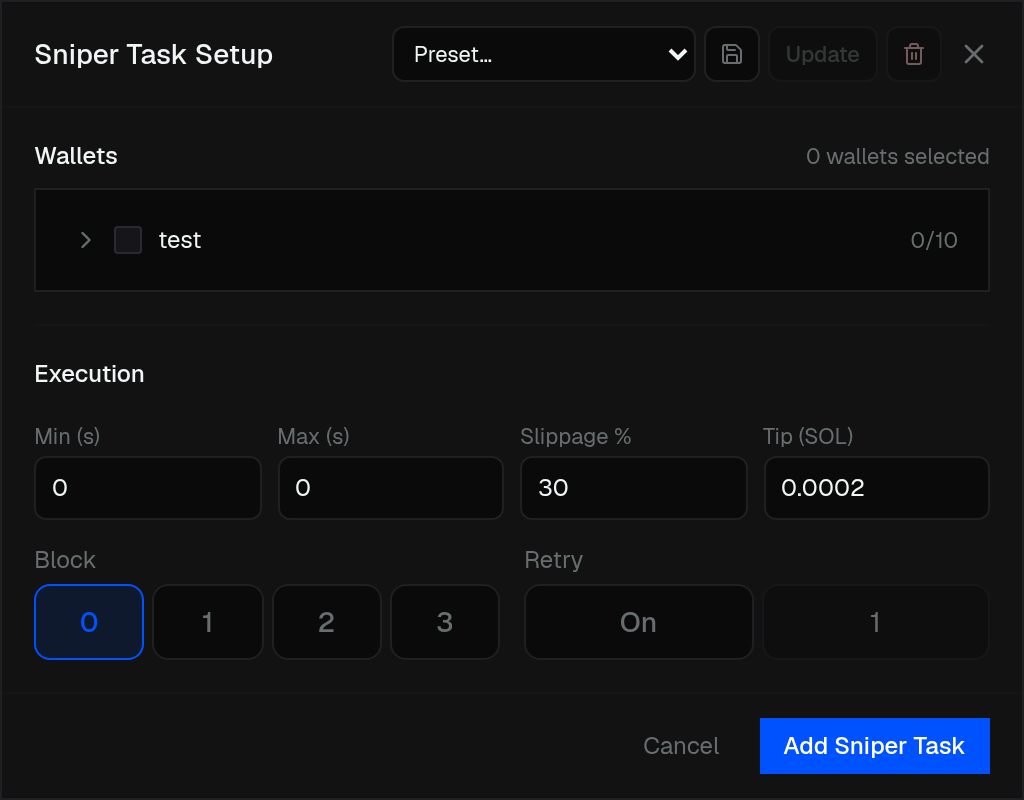
Task: Close the Sniper Task Setup dialog
Action: 973,54
